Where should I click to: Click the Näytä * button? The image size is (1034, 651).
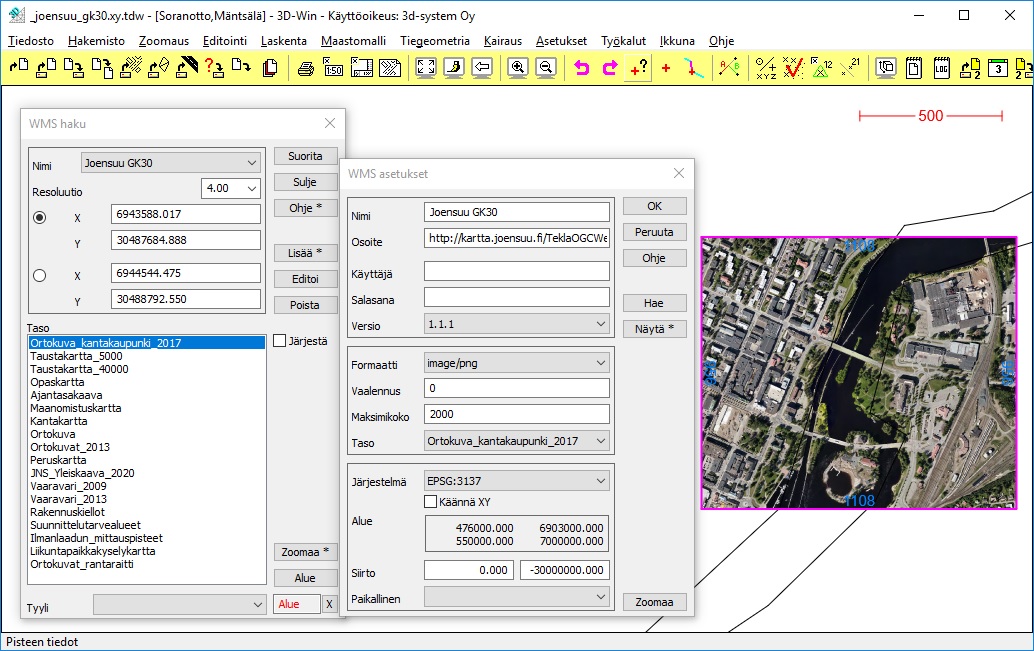[654, 328]
